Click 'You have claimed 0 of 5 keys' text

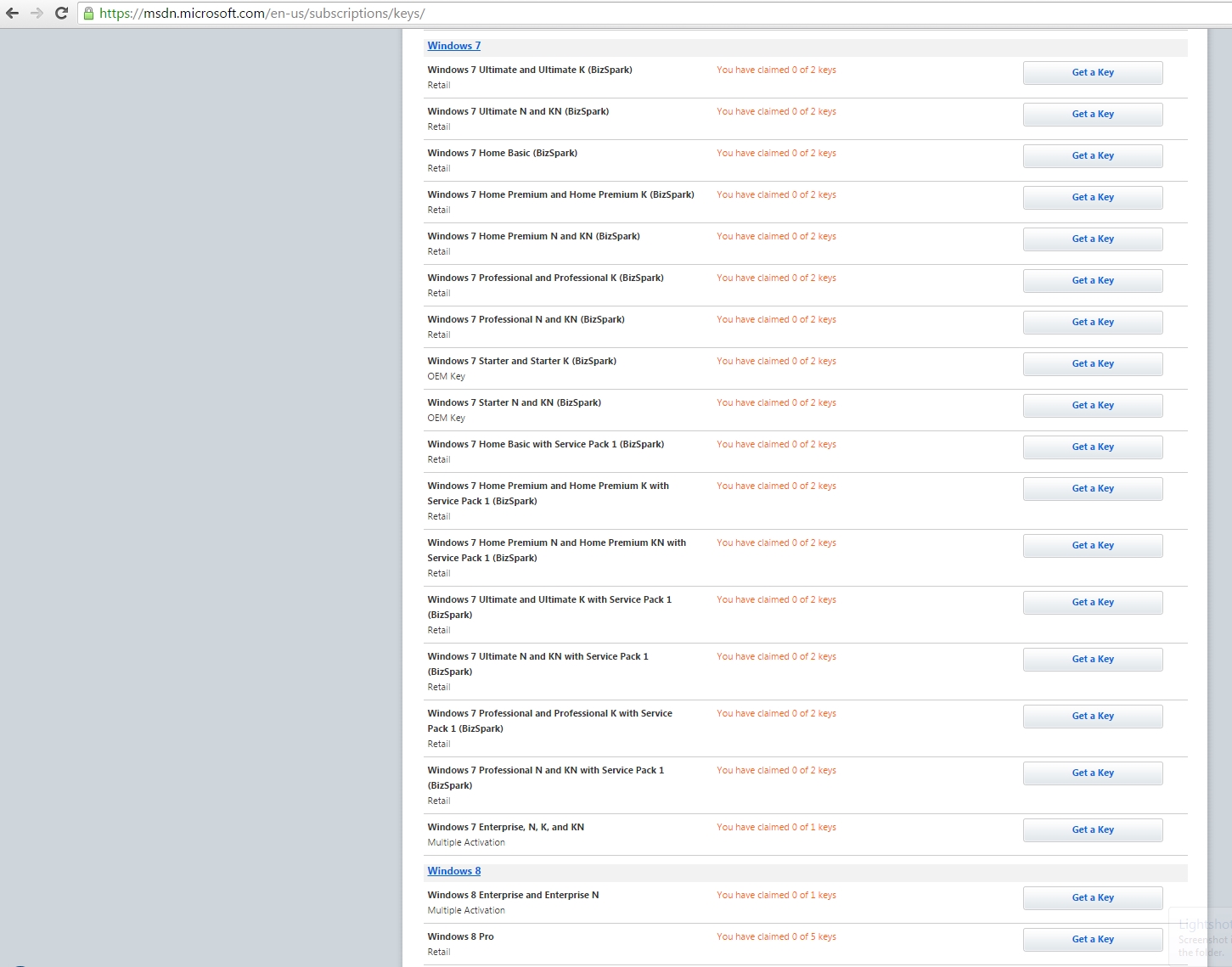776,936
